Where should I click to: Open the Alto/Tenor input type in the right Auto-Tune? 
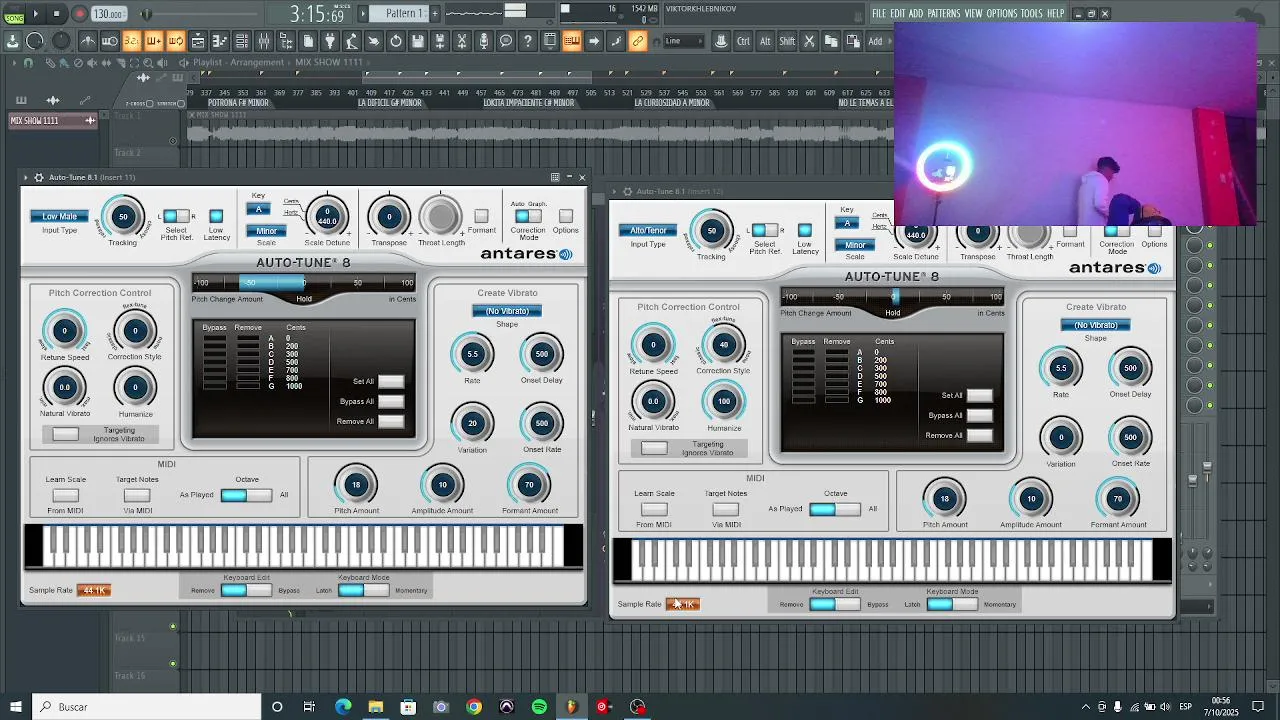click(x=648, y=230)
